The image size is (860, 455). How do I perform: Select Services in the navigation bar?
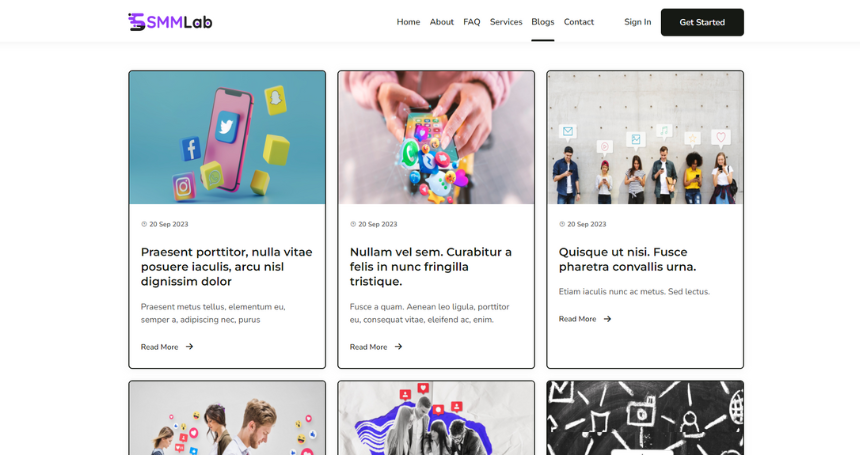pyautogui.click(x=506, y=22)
